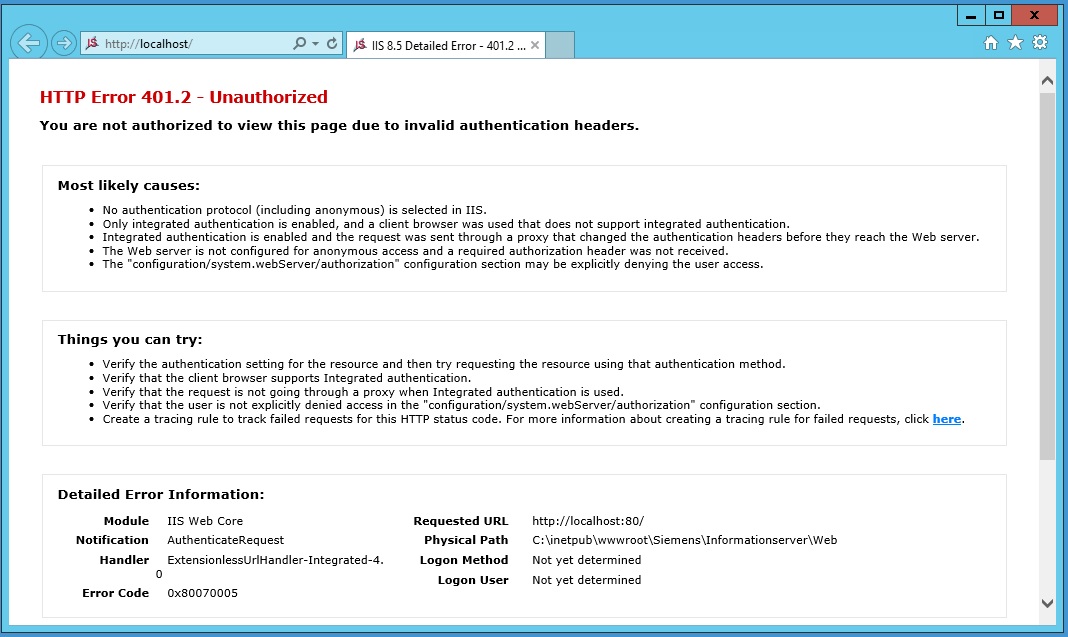Click the Logon User 'Not yet determined' value
This screenshot has width=1068, height=637.
pyautogui.click(x=586, y=580)
